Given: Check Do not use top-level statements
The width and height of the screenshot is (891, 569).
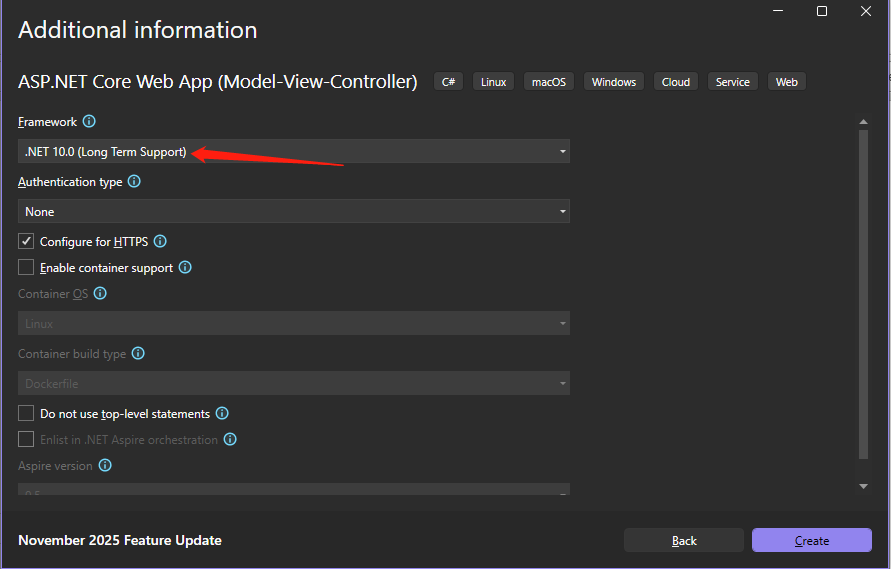Looking at the screenshot, I should (x=26, y=413).
